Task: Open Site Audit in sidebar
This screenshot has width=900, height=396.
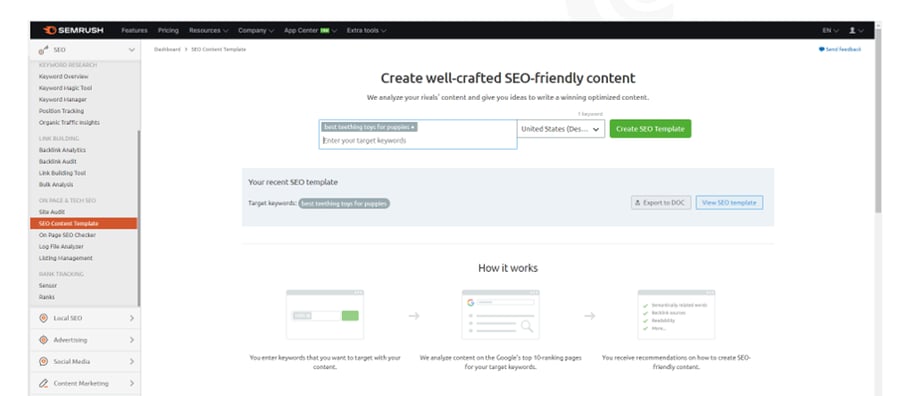Action: (52, 212)
